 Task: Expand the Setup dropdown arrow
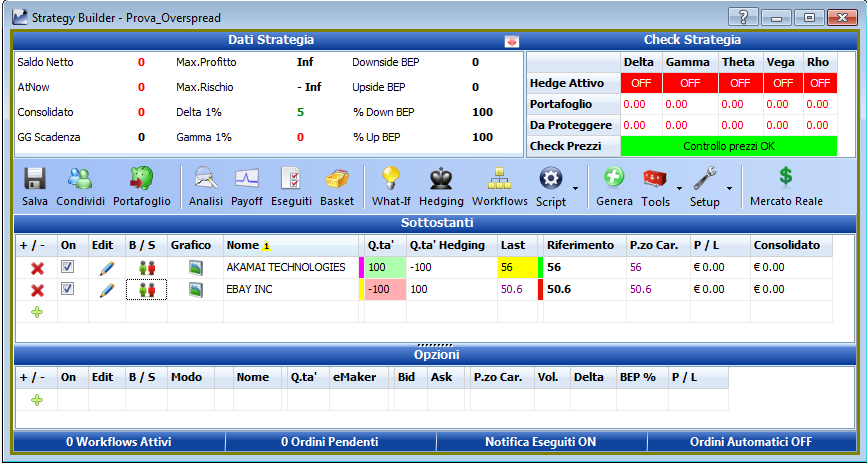pyautogui.click(x=729, y=189)
